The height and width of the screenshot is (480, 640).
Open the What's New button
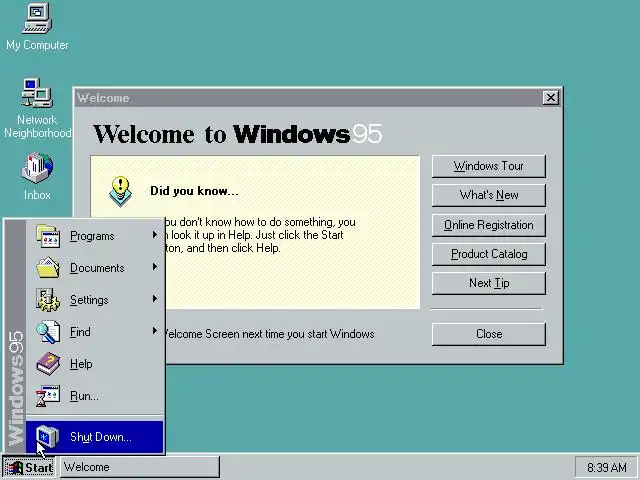[489, 195]
